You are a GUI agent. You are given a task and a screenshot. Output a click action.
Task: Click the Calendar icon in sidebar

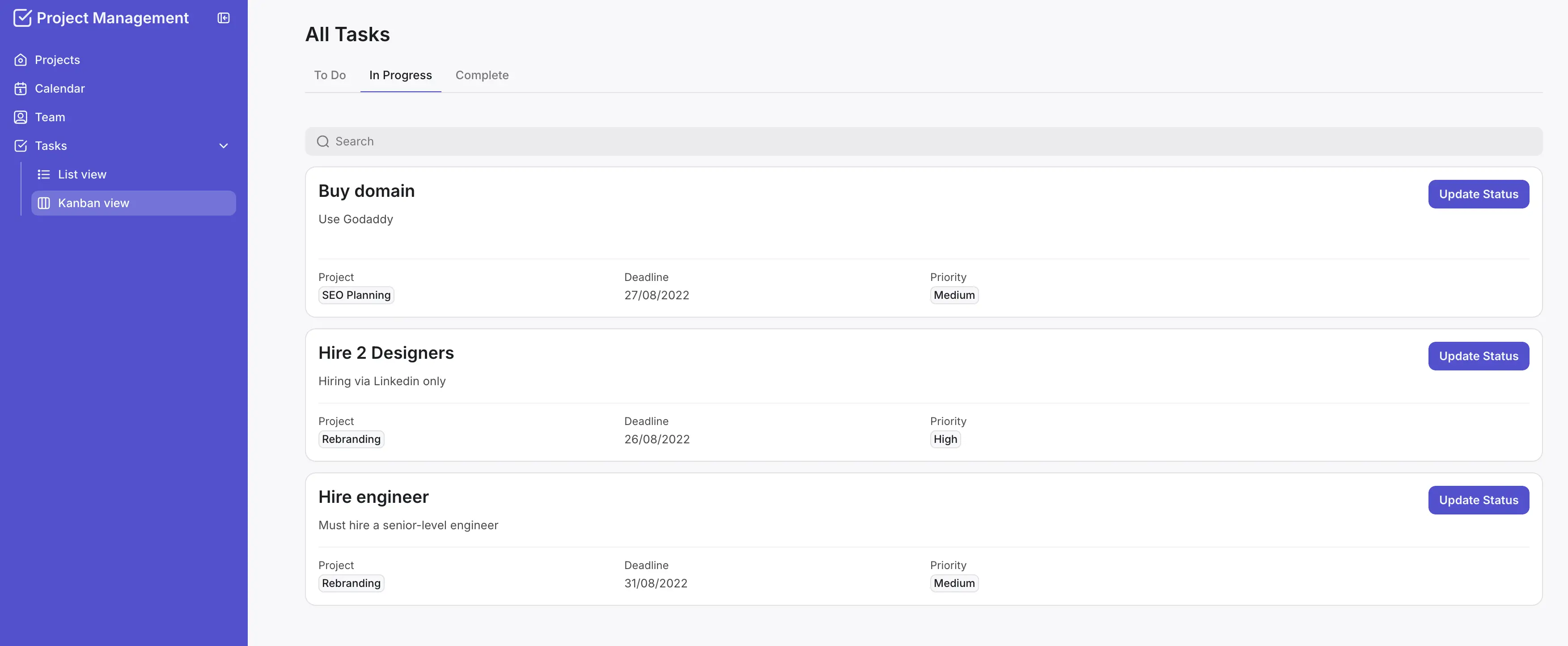[21, 88]
